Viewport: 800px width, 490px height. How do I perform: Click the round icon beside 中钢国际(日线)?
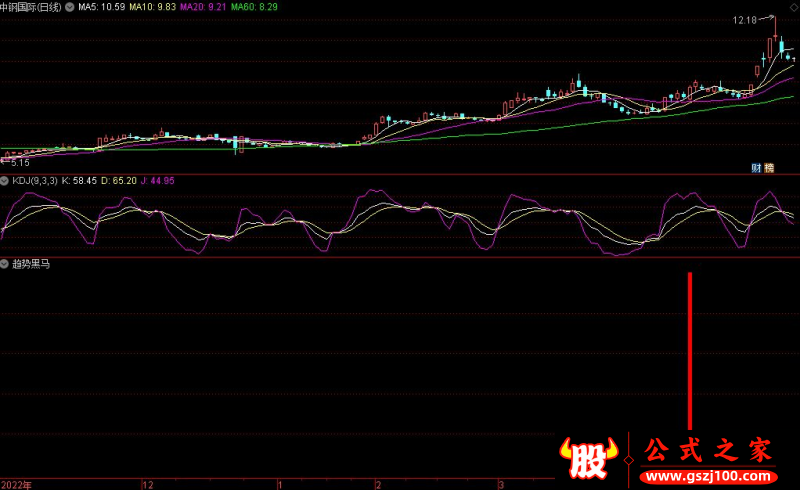point(67,7)
